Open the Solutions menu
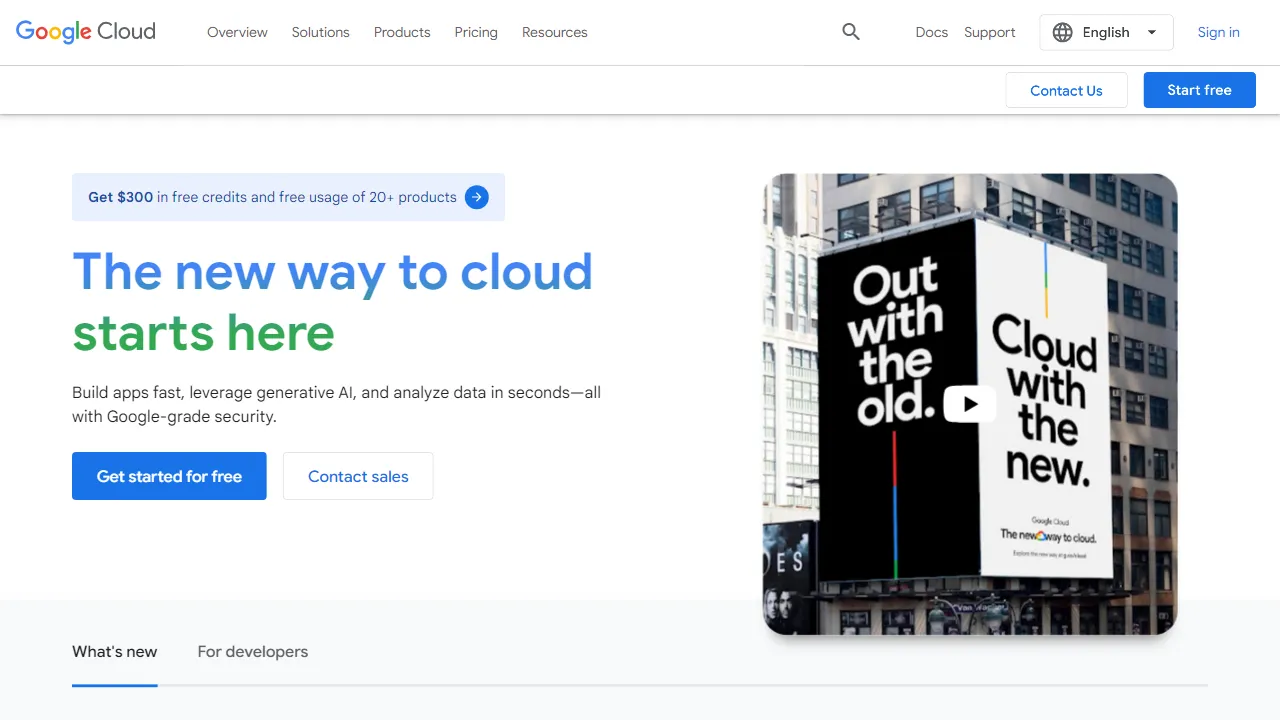 coord(321,32)
